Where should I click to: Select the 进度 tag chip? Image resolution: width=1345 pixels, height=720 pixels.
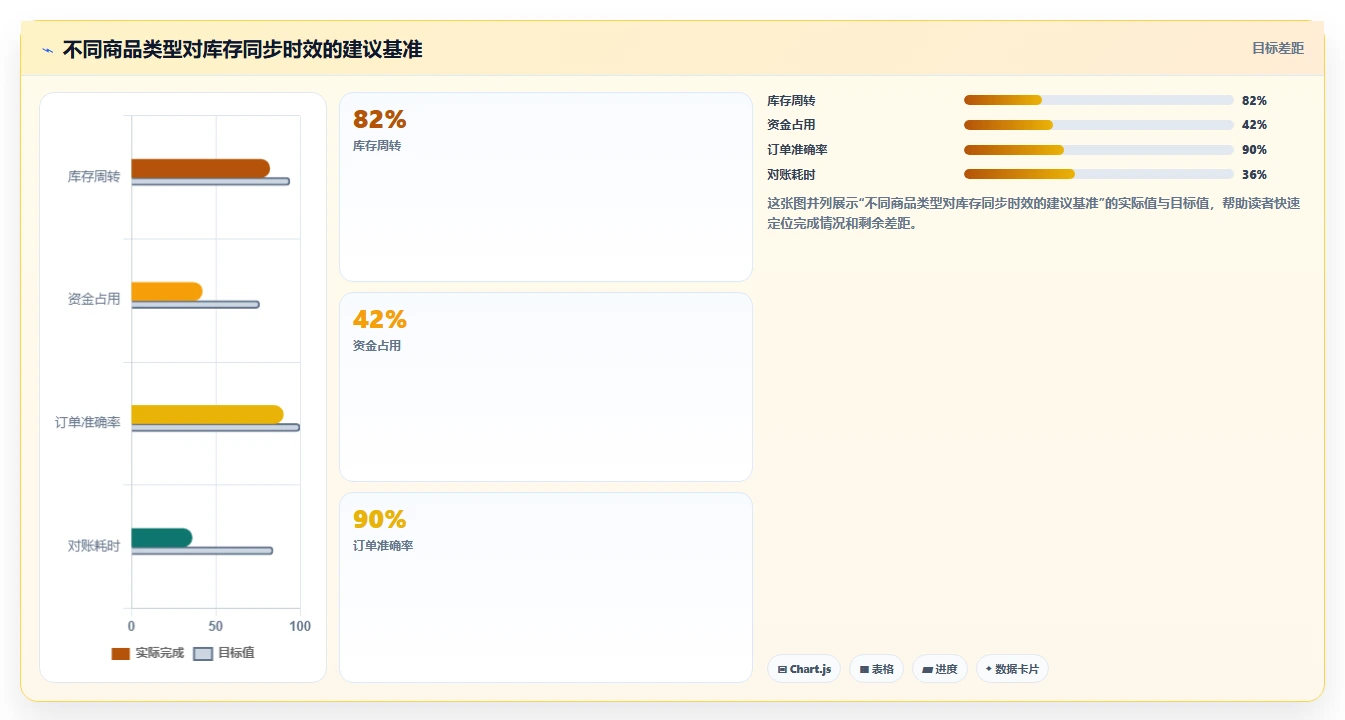pyautogui.click(x=940, y=669)
